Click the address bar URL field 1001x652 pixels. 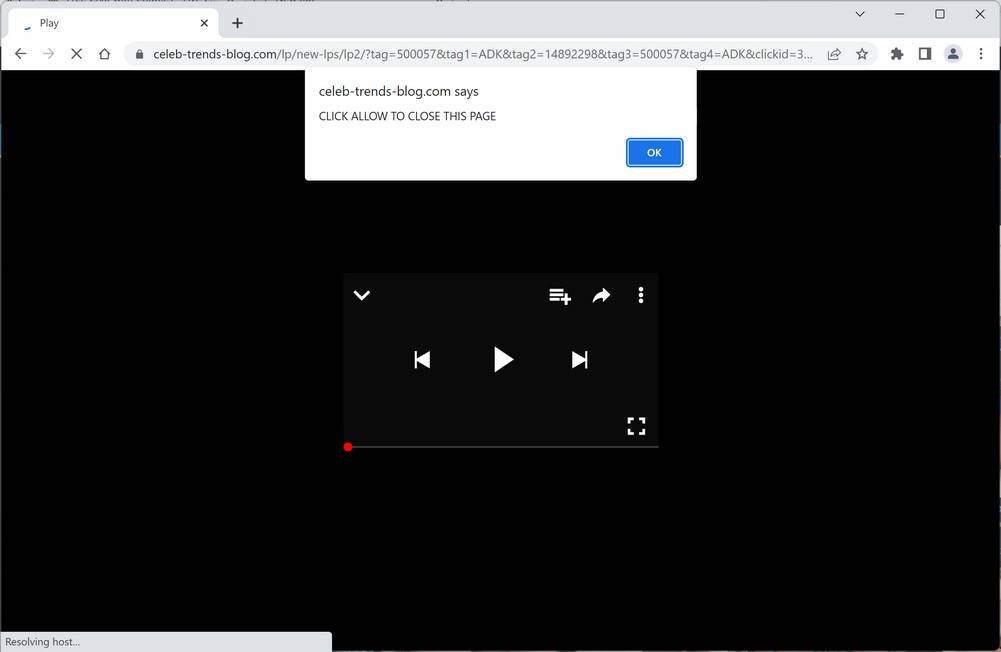[x=483, y=54]
